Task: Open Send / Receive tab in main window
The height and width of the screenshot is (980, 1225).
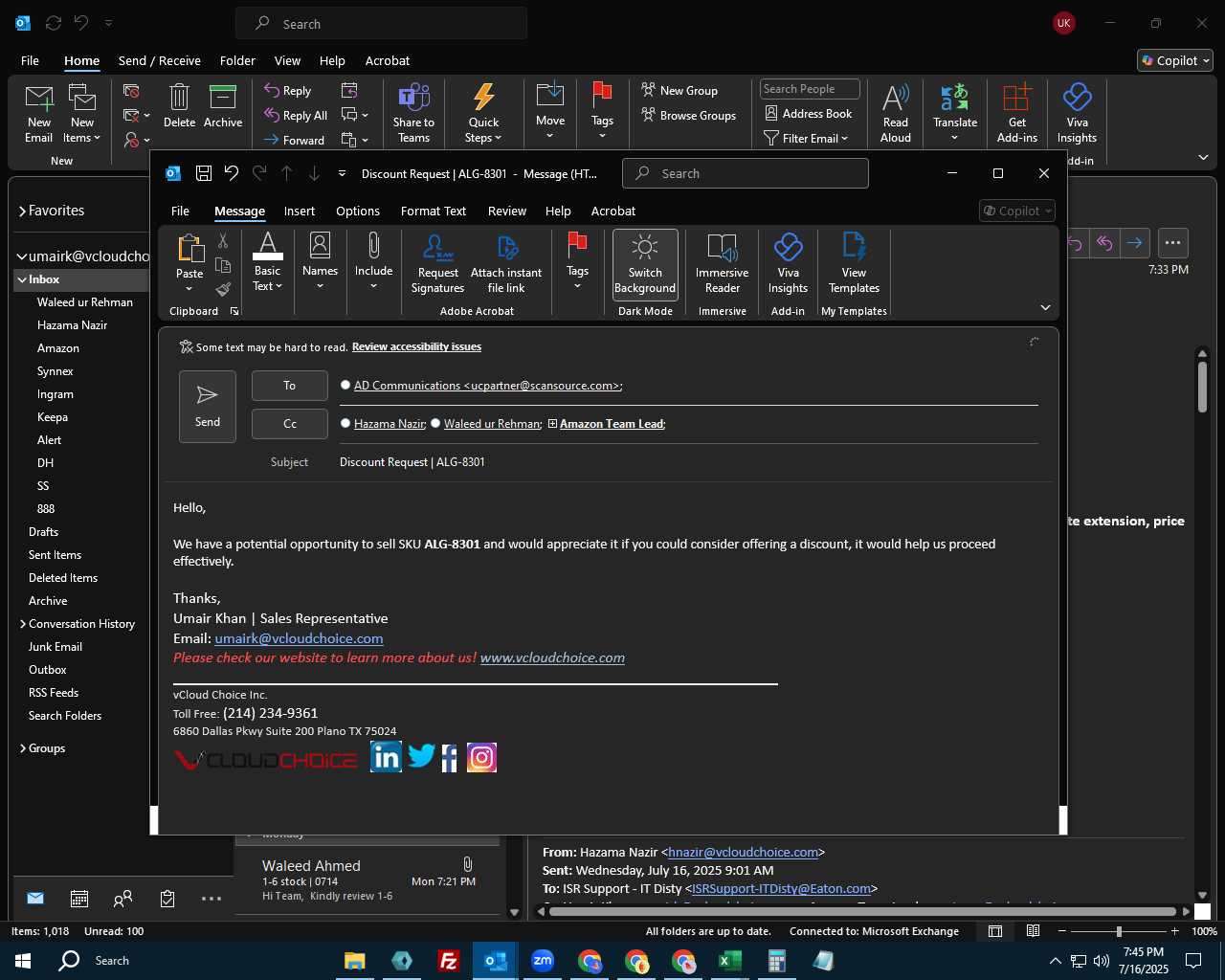Action: (160, 60)
